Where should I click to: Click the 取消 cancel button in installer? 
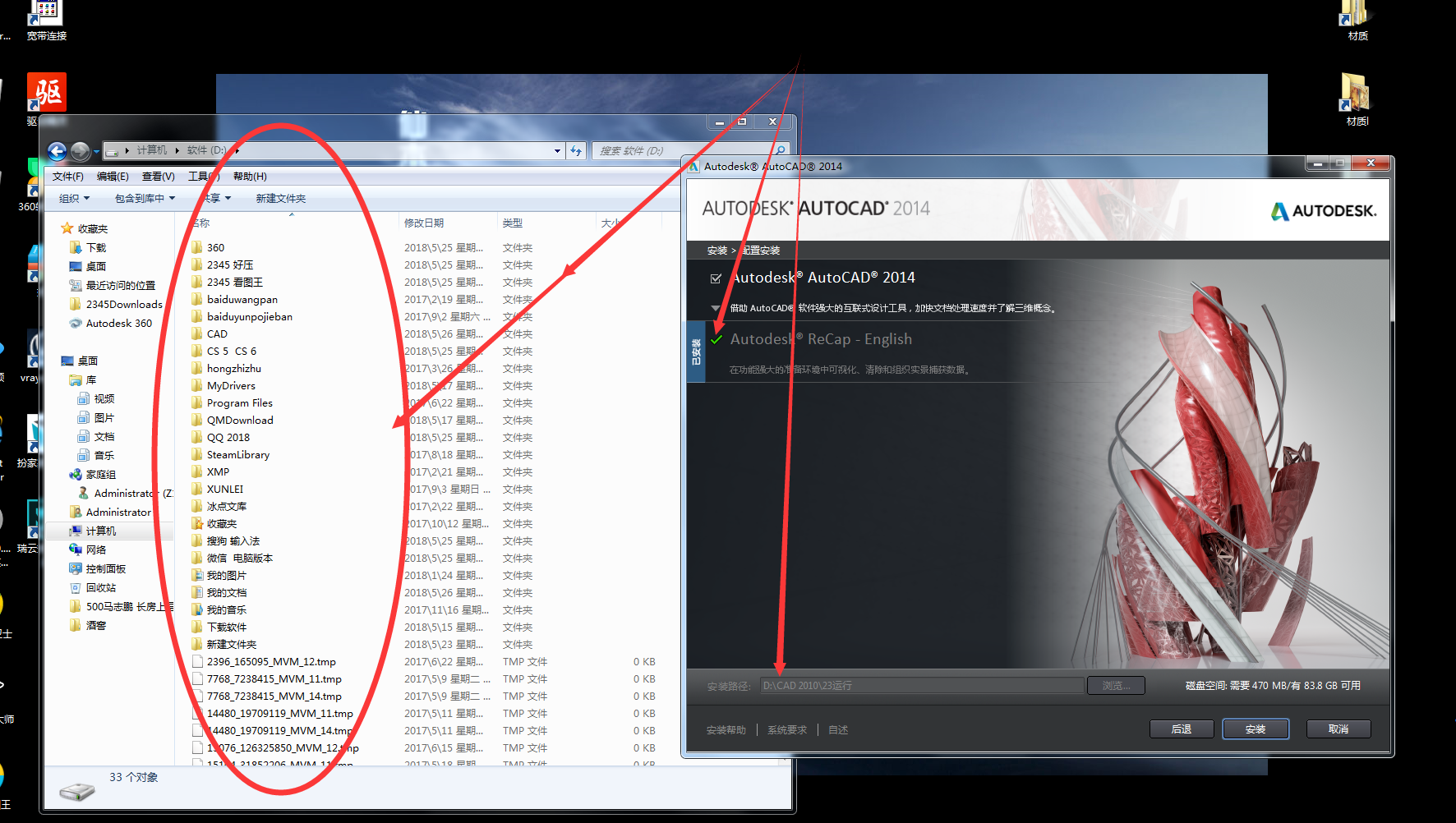(1339, 729)
